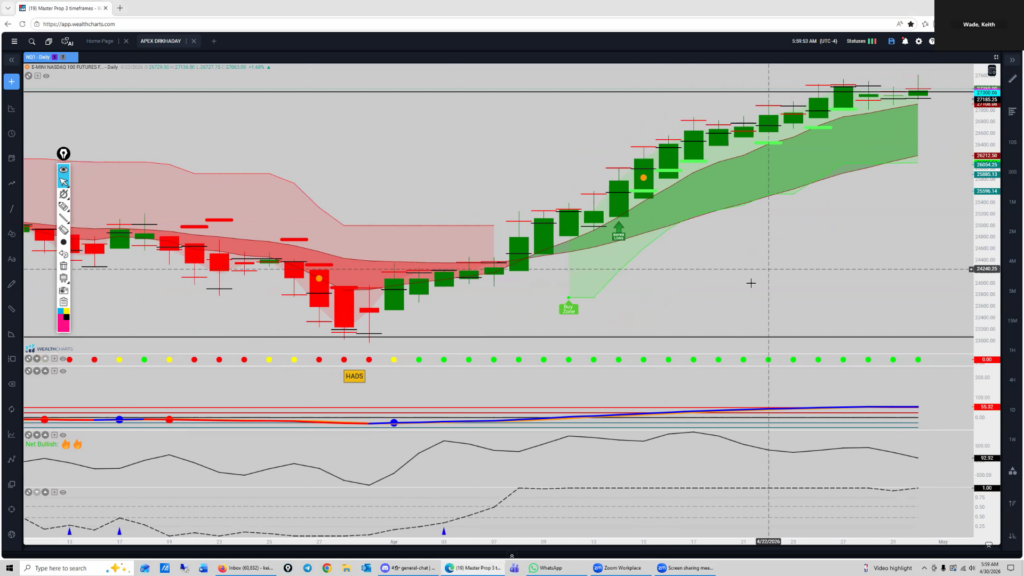Image resolution: width=1024 pixels, height=576 pixels.
Task: Reload the browser page
Action: [x=22, y=24]
